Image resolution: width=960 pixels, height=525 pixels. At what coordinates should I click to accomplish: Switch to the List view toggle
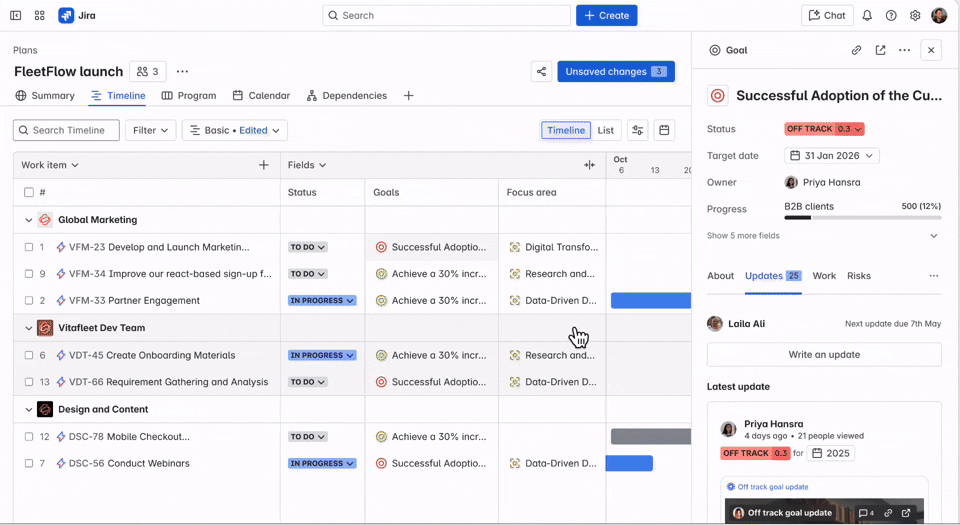[606, 130]
